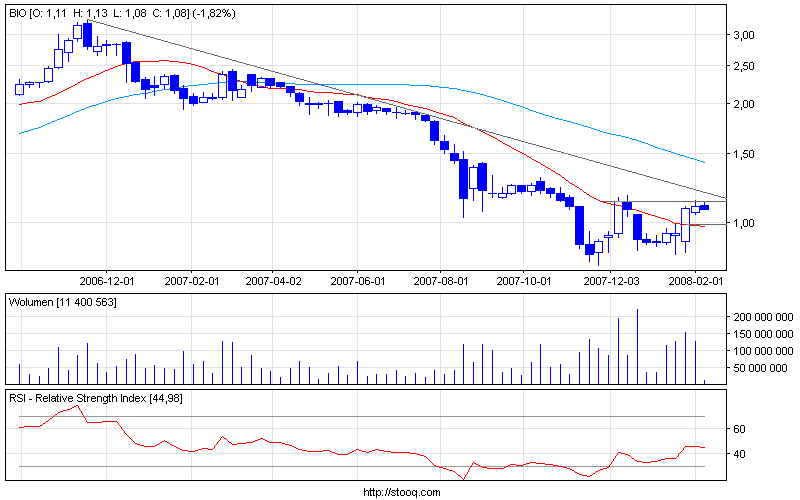Click the RSI 40 axis label
The height and width of the screenshot is (500, 800).
coord(739,454)
